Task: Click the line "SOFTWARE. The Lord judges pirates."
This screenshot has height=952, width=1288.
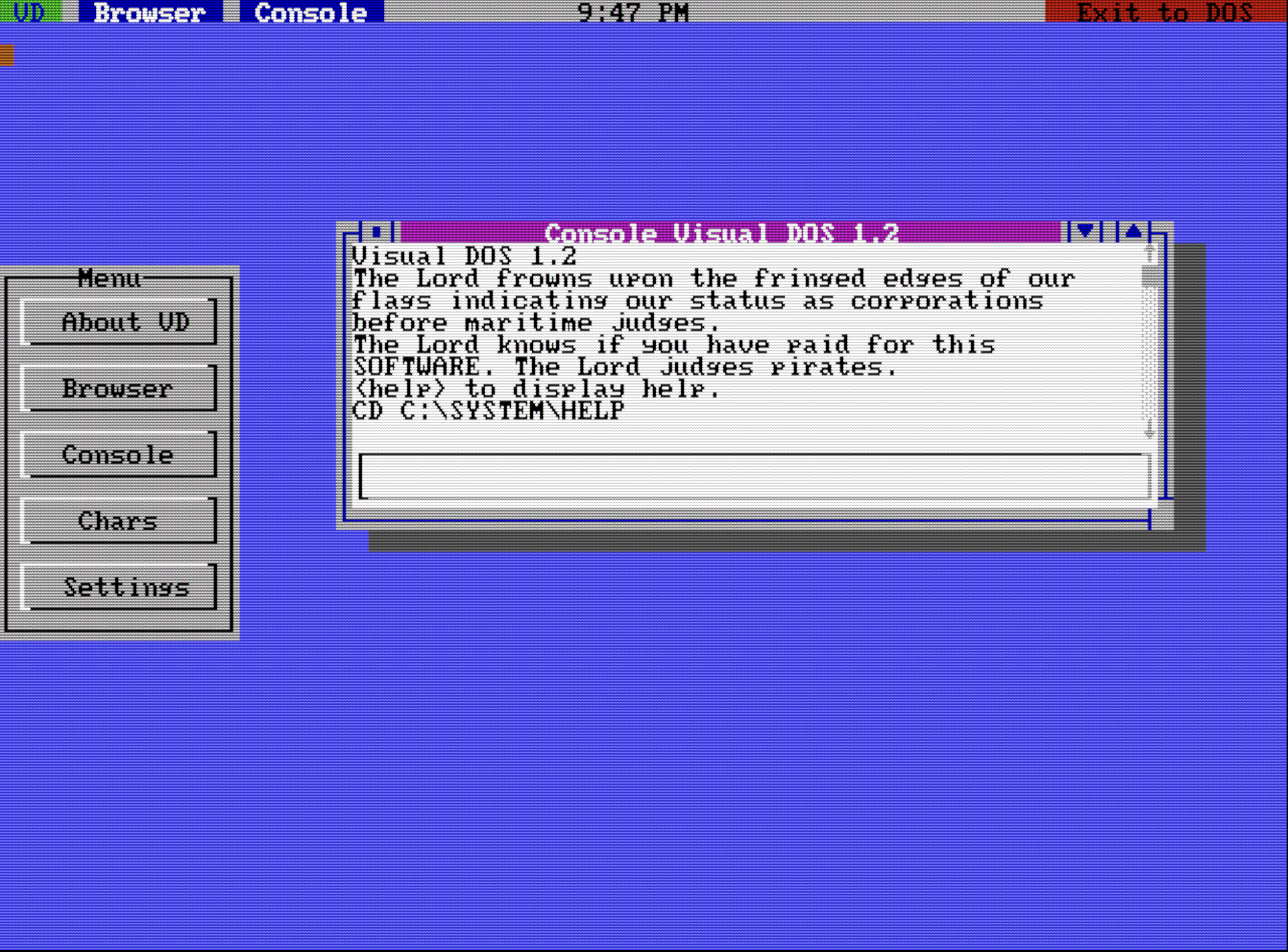Action: pos(625,367)
